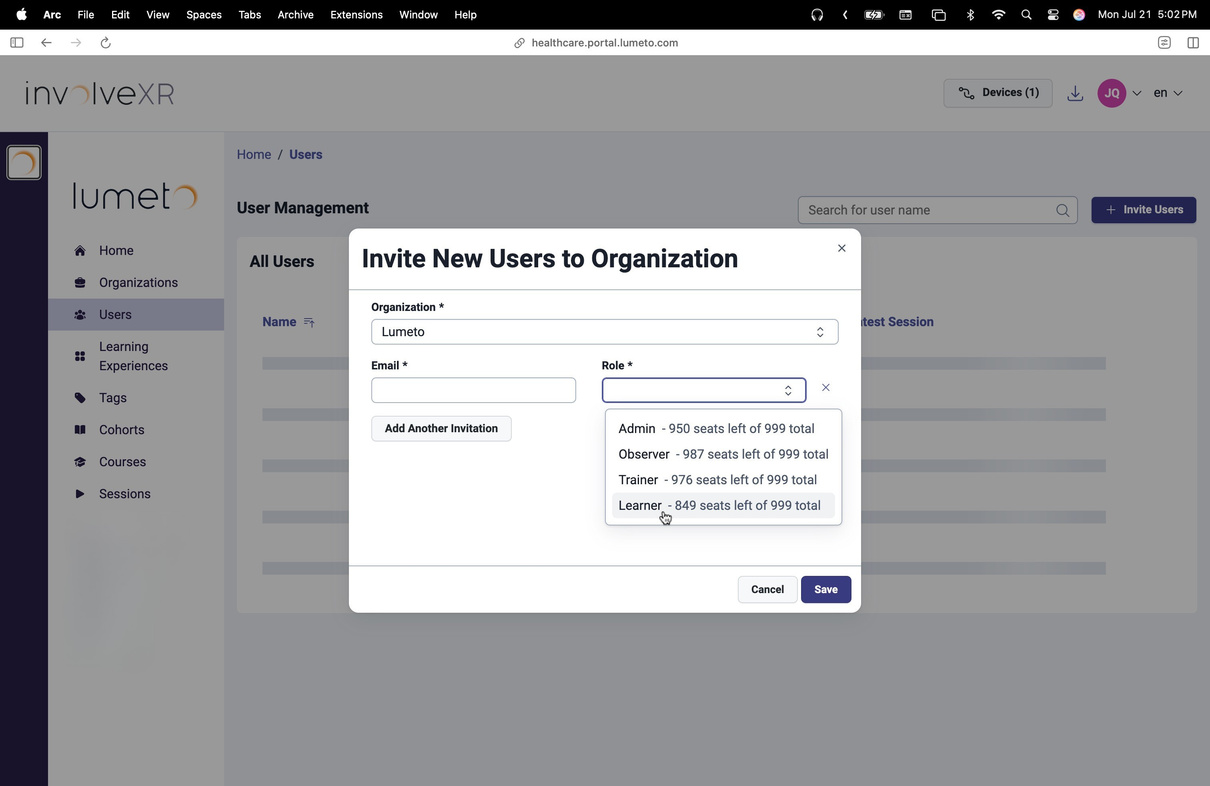Click the Sessions play icon
Viewport: 1210px width, 786px height.
click(80, 494)
